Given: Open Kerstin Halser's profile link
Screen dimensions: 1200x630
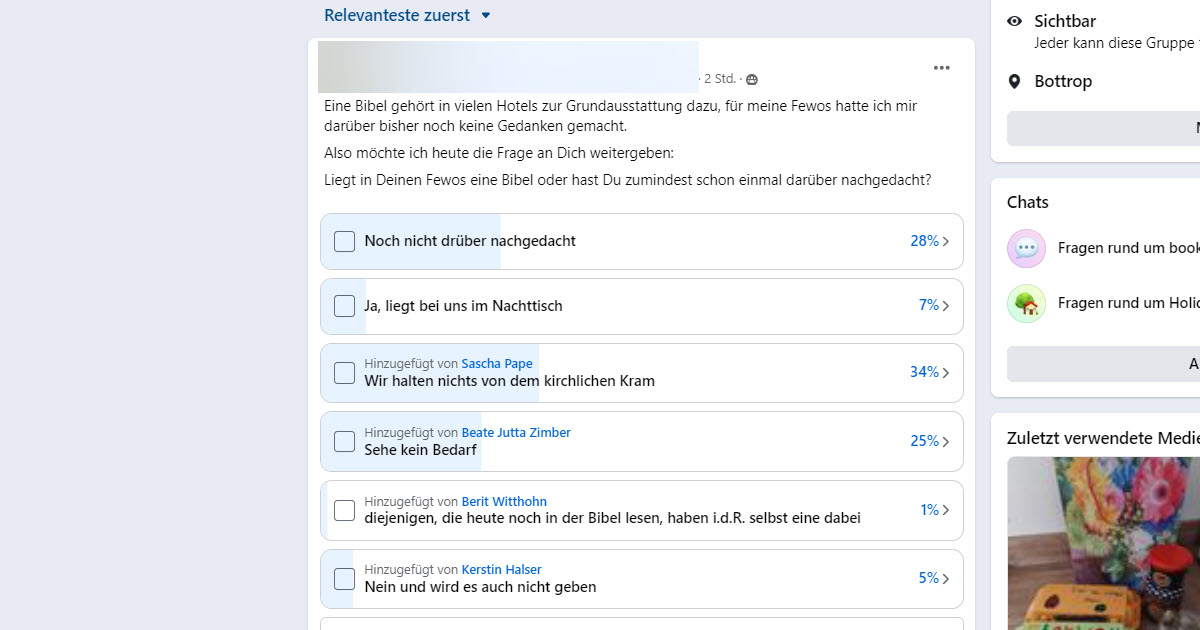Looking at the screenshot, I should (x=501, y=570).
